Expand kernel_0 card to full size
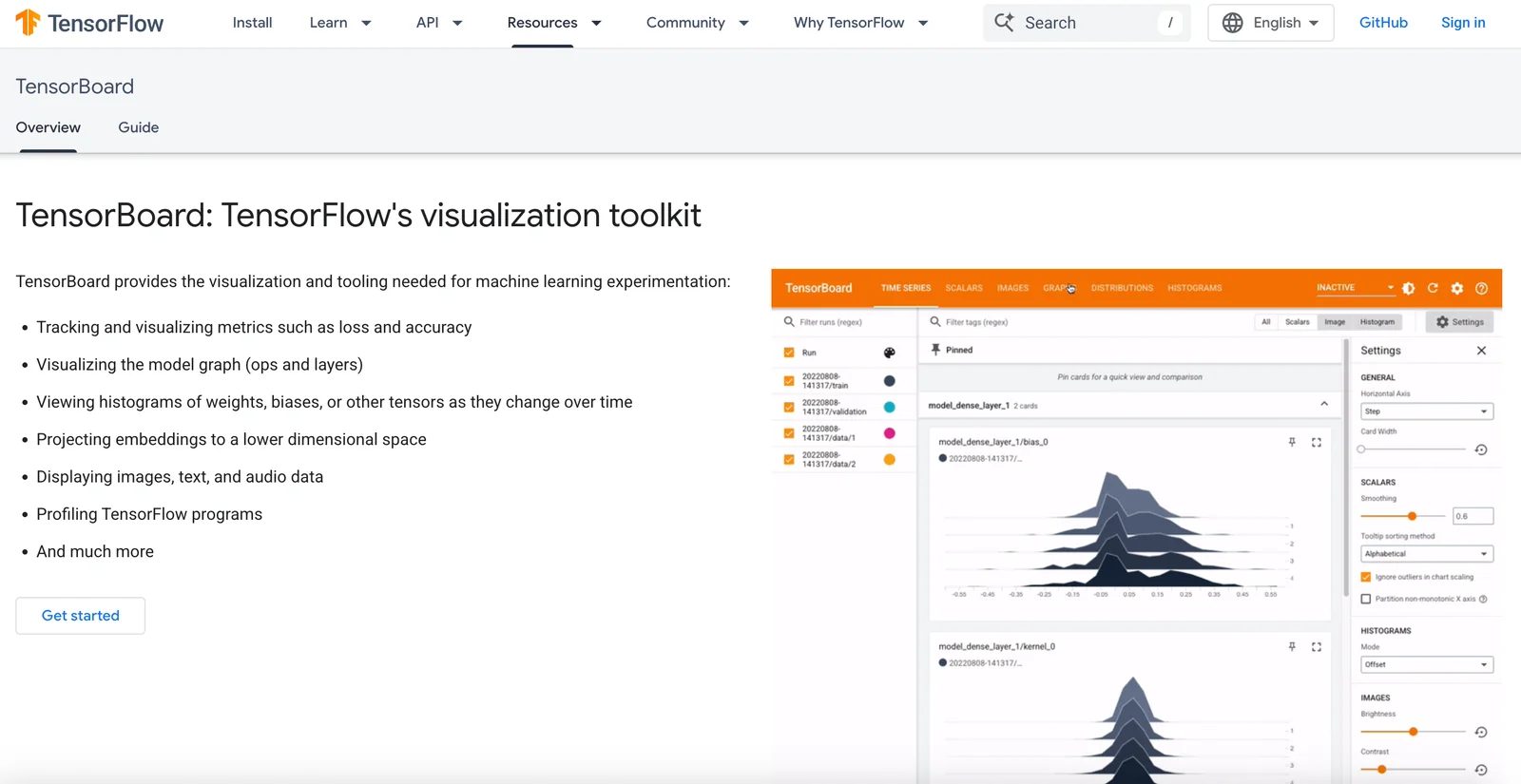 click(x=1317, y=646)
